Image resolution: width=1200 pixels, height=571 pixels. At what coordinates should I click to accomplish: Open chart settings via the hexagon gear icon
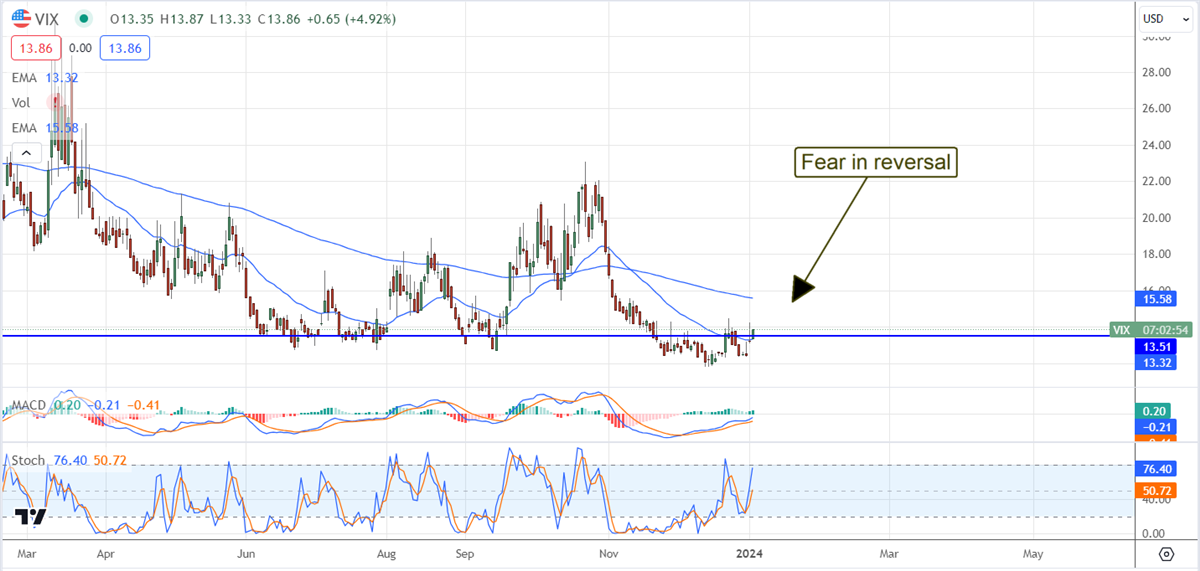point(1165,553)
